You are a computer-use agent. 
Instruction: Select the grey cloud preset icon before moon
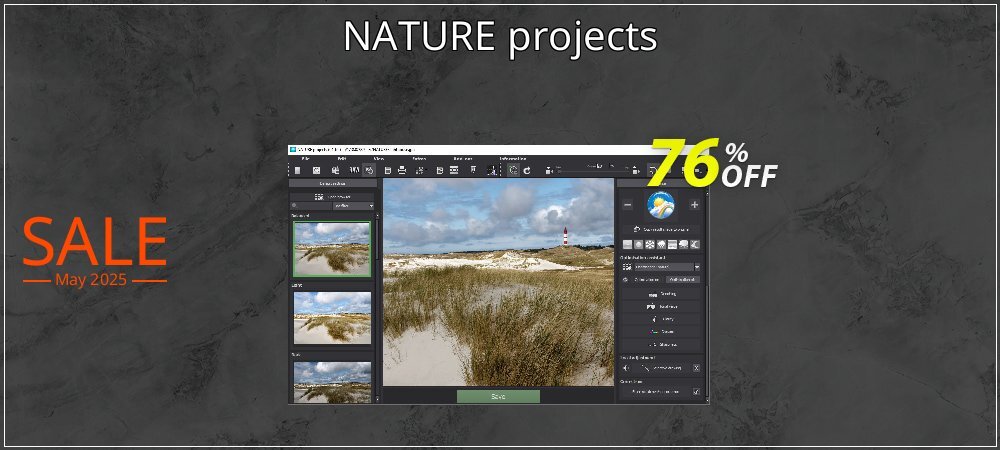pyautogui.click(x=684, y=245)
